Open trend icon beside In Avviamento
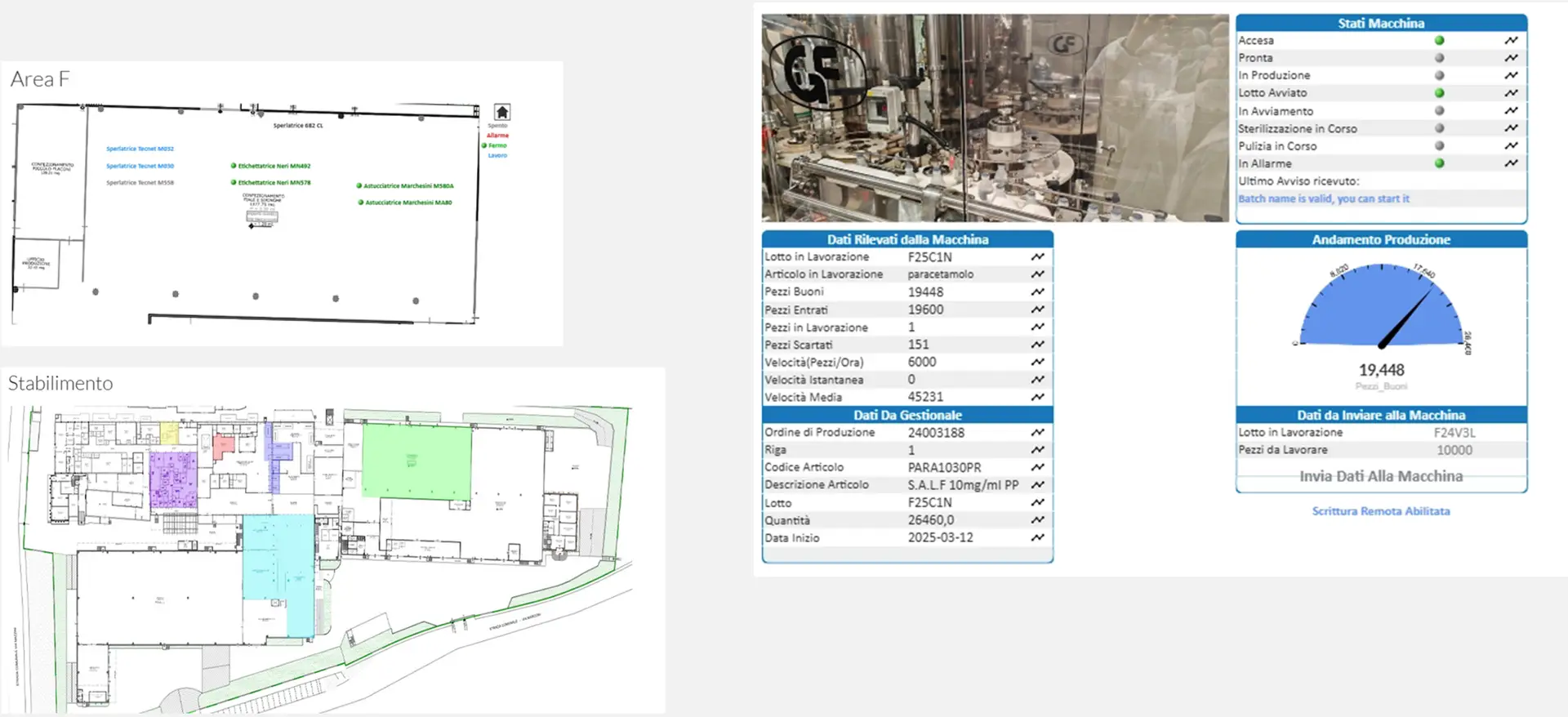Screen dimensions: 1568x717 (x=1512, y=110)
